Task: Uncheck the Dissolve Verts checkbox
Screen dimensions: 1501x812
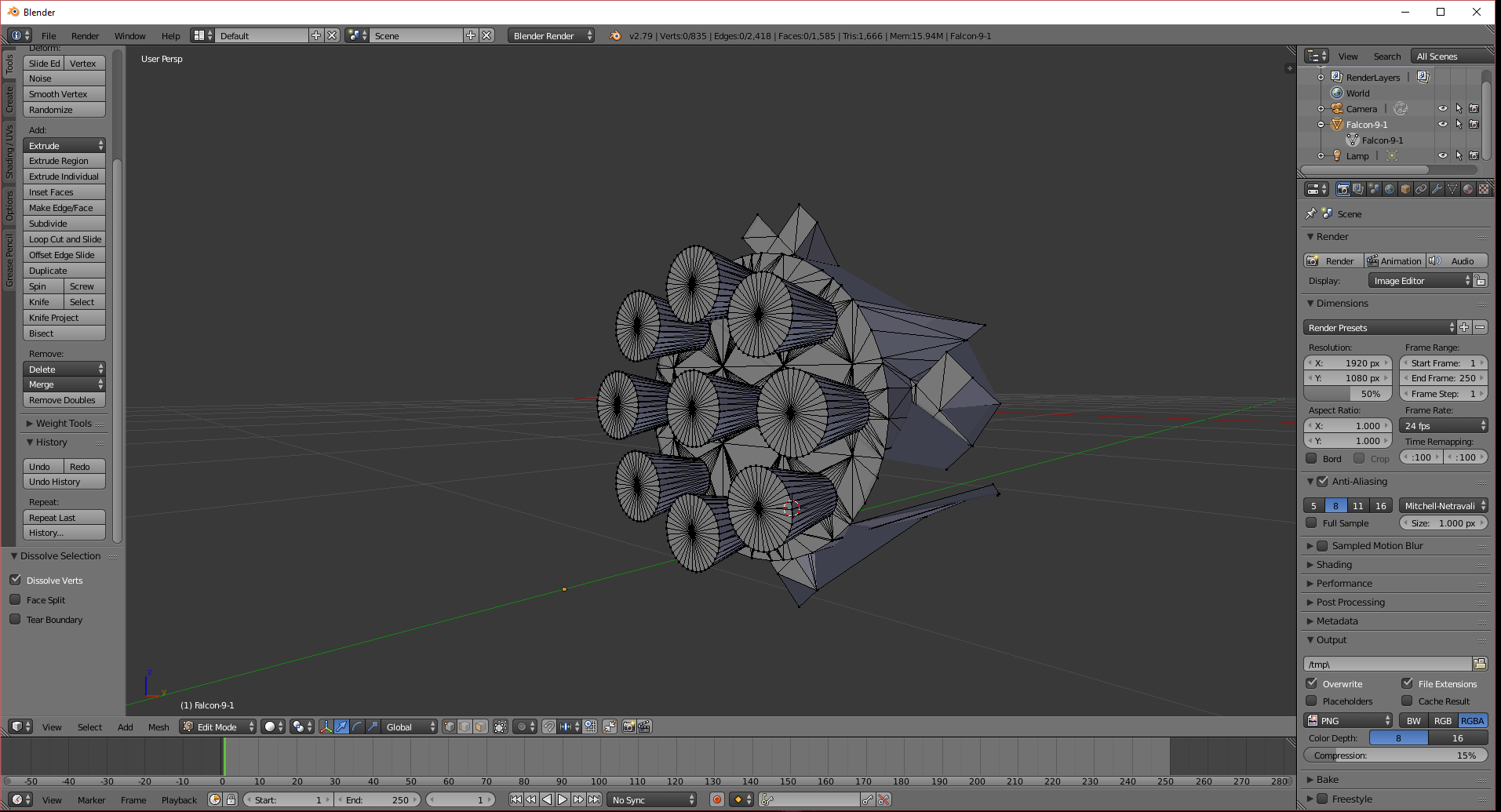Action: point(15,580)
